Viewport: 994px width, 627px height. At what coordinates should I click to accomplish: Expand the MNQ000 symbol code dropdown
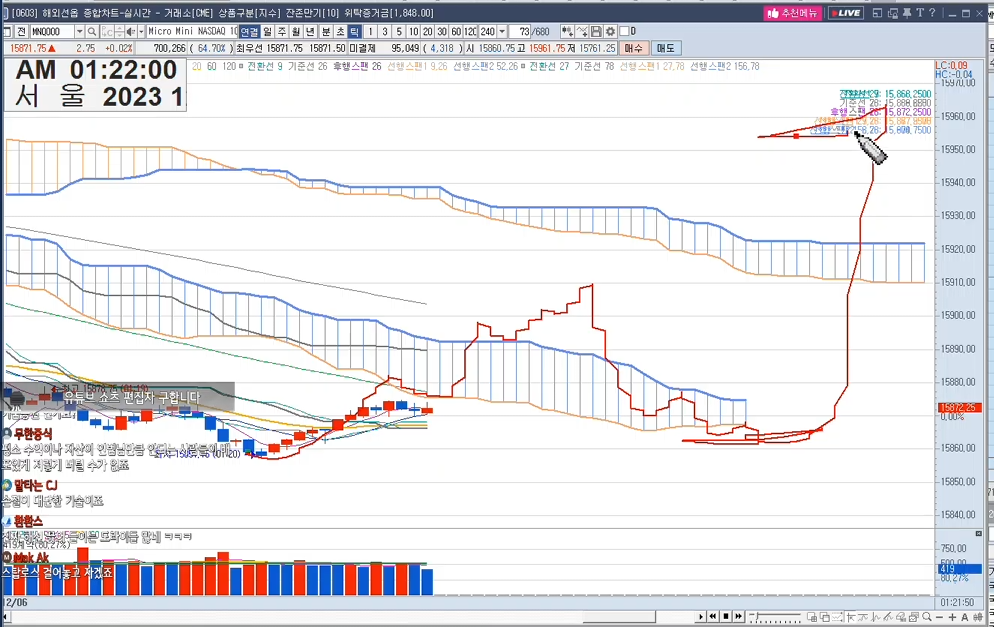coord(80,32)
